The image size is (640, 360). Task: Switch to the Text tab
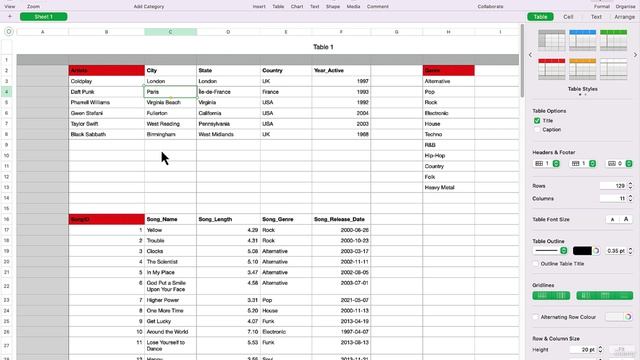click(596, 17)
